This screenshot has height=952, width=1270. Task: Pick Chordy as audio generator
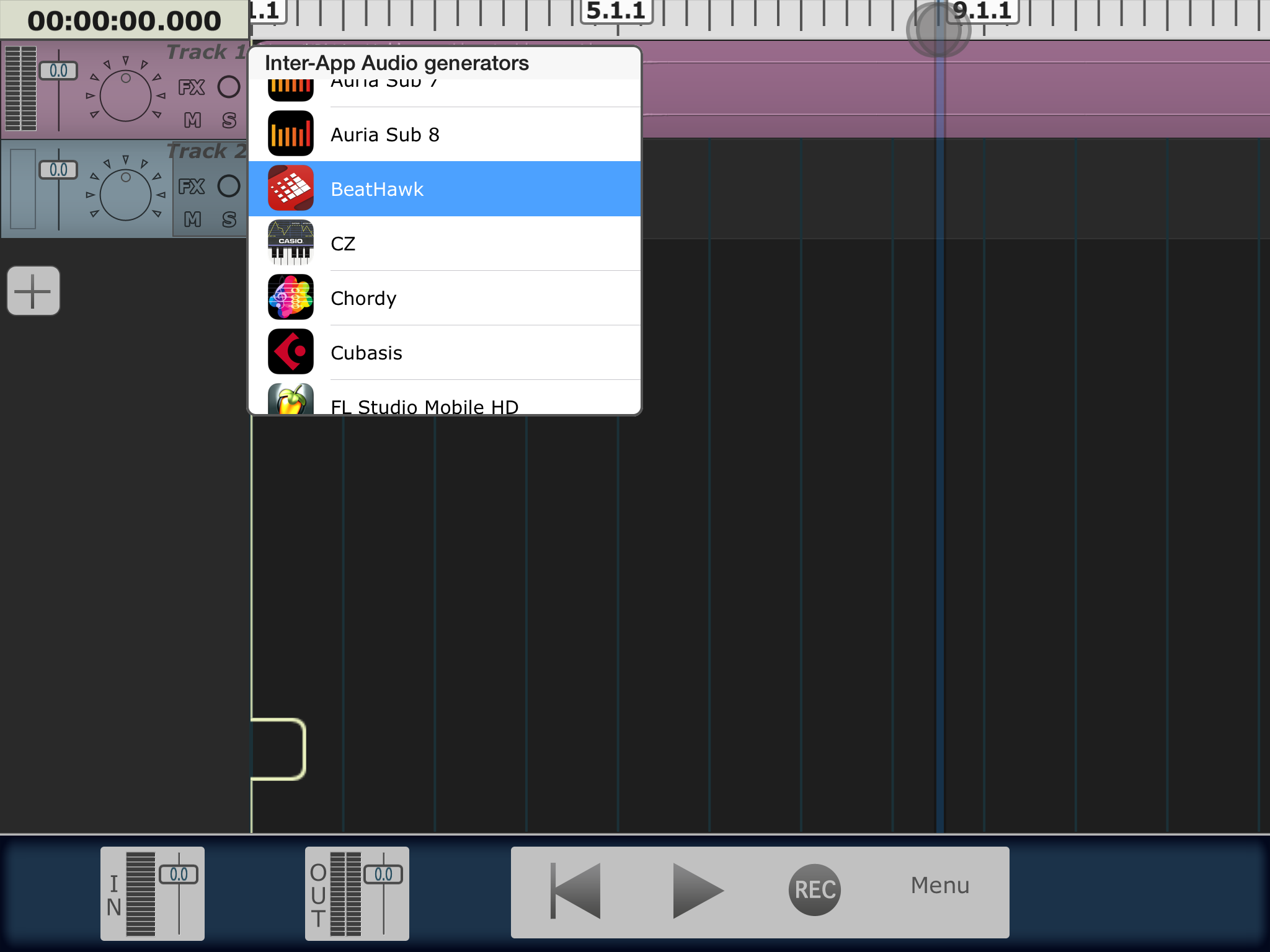(445, 298)
